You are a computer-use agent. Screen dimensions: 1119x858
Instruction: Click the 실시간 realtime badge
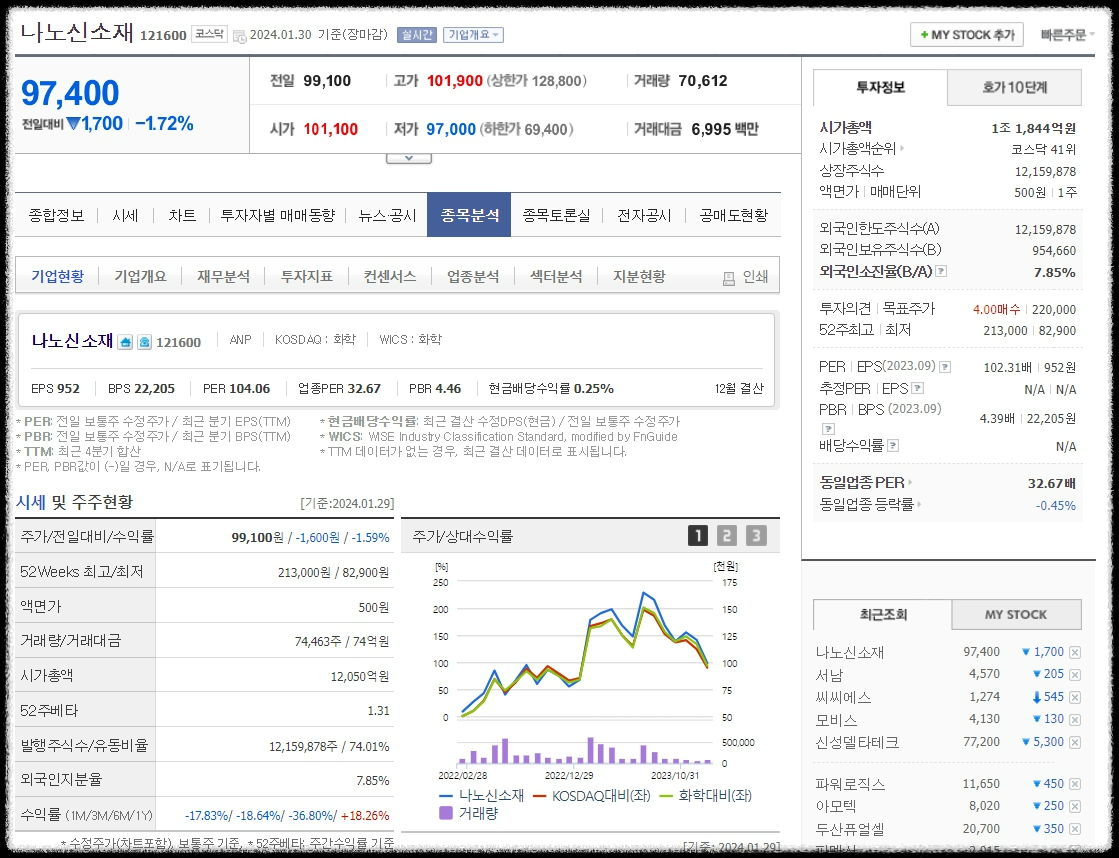(x=417, y=34)
